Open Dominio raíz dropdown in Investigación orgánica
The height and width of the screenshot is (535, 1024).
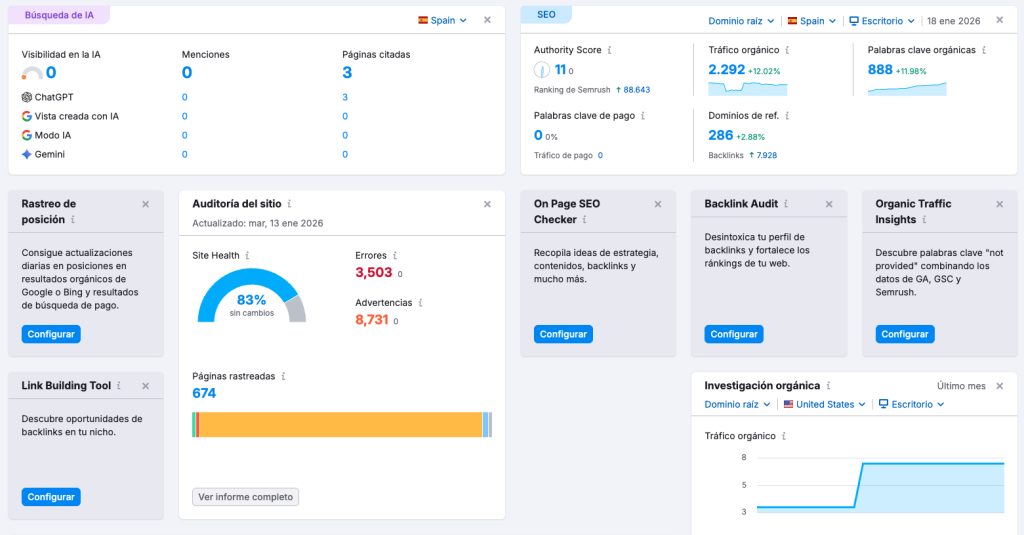click(x=737, y=404)
